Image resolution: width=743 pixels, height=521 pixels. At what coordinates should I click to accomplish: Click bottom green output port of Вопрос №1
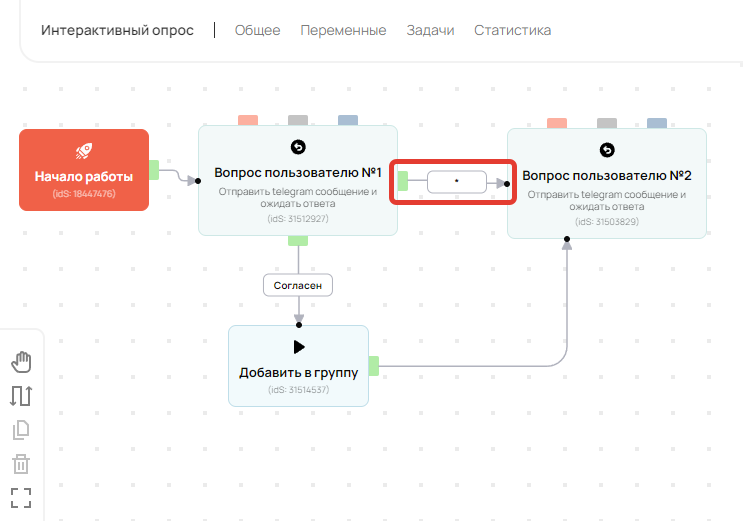(298, 241)
